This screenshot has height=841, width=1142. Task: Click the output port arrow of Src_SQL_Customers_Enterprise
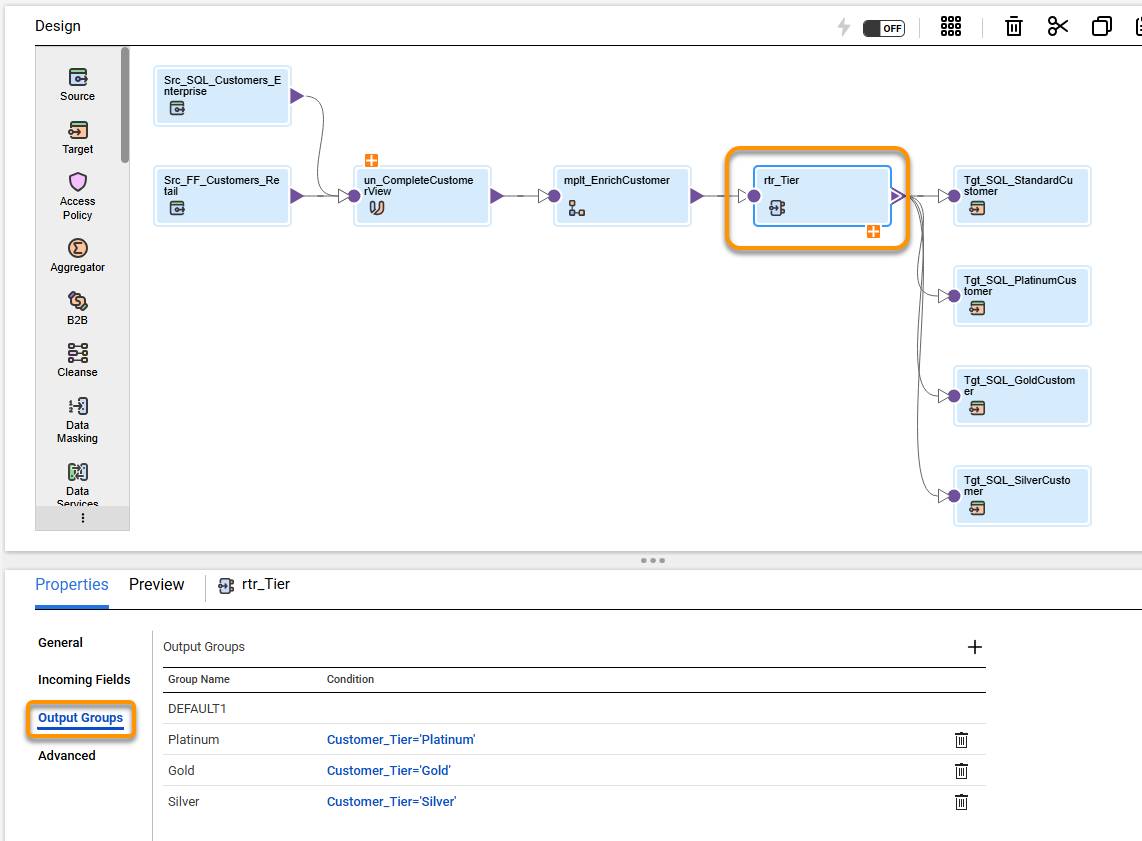point(296,96)
